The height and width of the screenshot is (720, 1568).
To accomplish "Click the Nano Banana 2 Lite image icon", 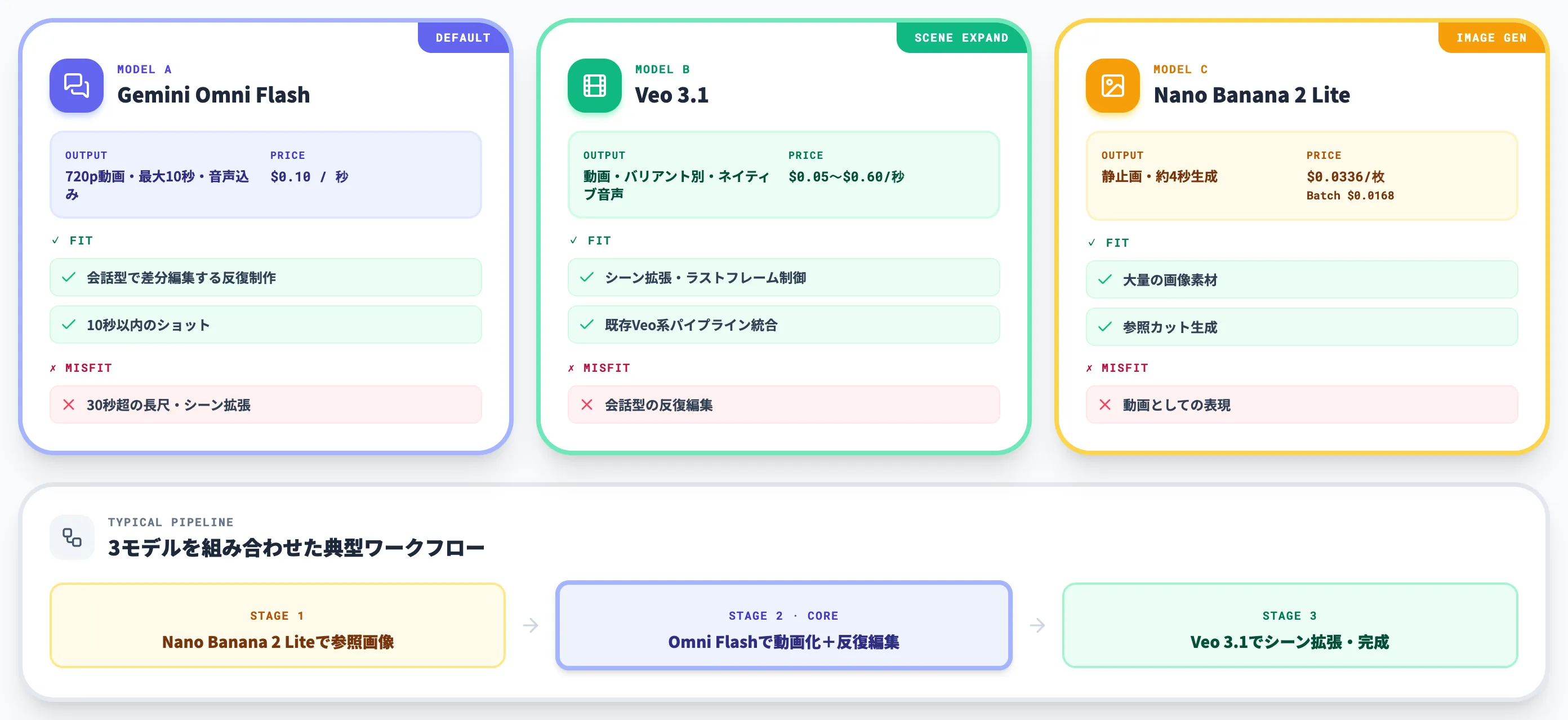I will (1112, 86).
